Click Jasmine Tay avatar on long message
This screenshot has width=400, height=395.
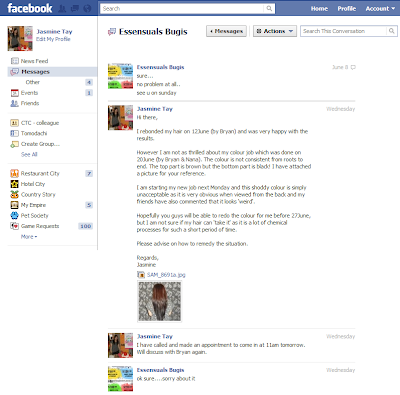pos(120,118)
